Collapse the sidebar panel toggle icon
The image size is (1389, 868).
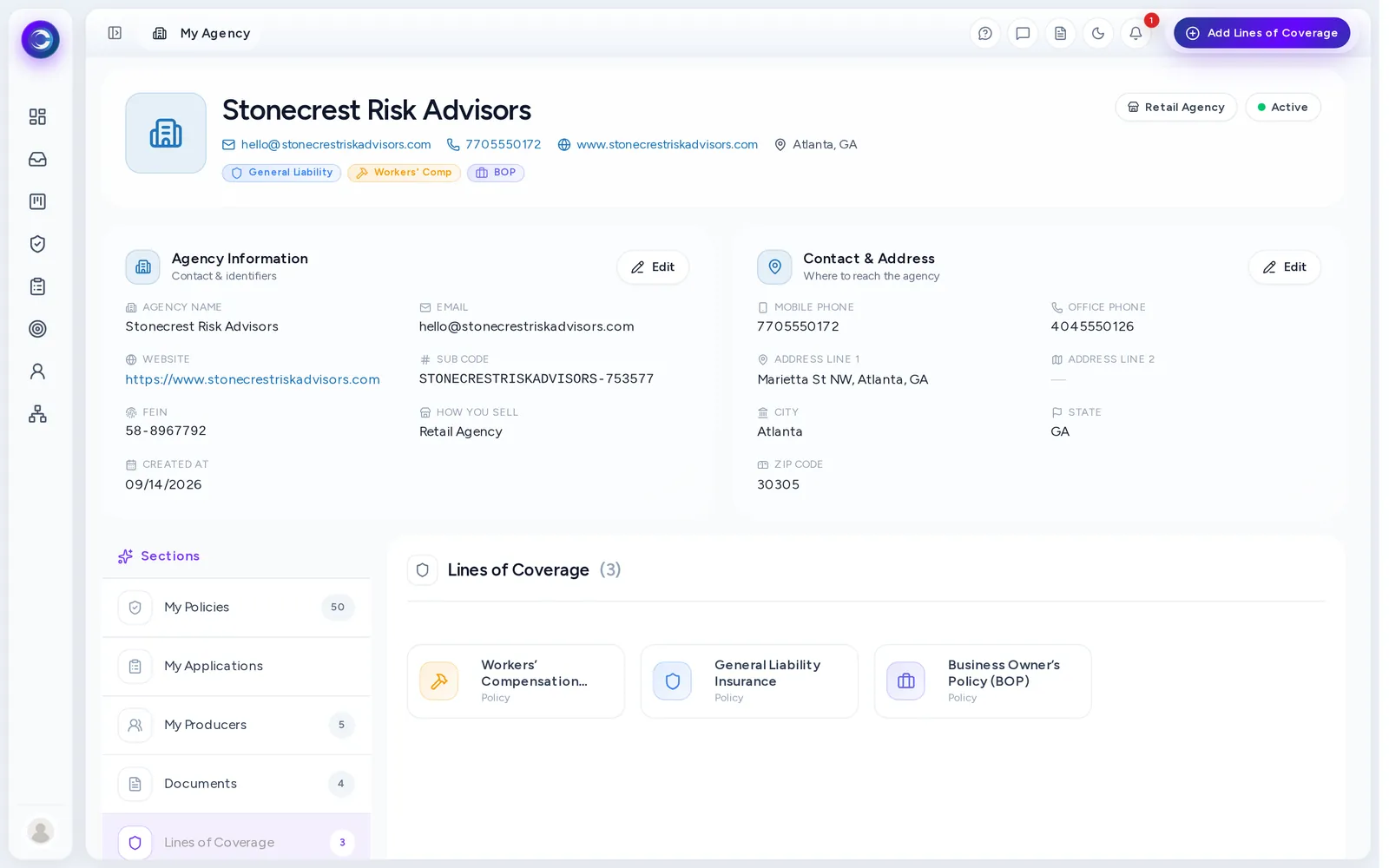pos(115,33)
